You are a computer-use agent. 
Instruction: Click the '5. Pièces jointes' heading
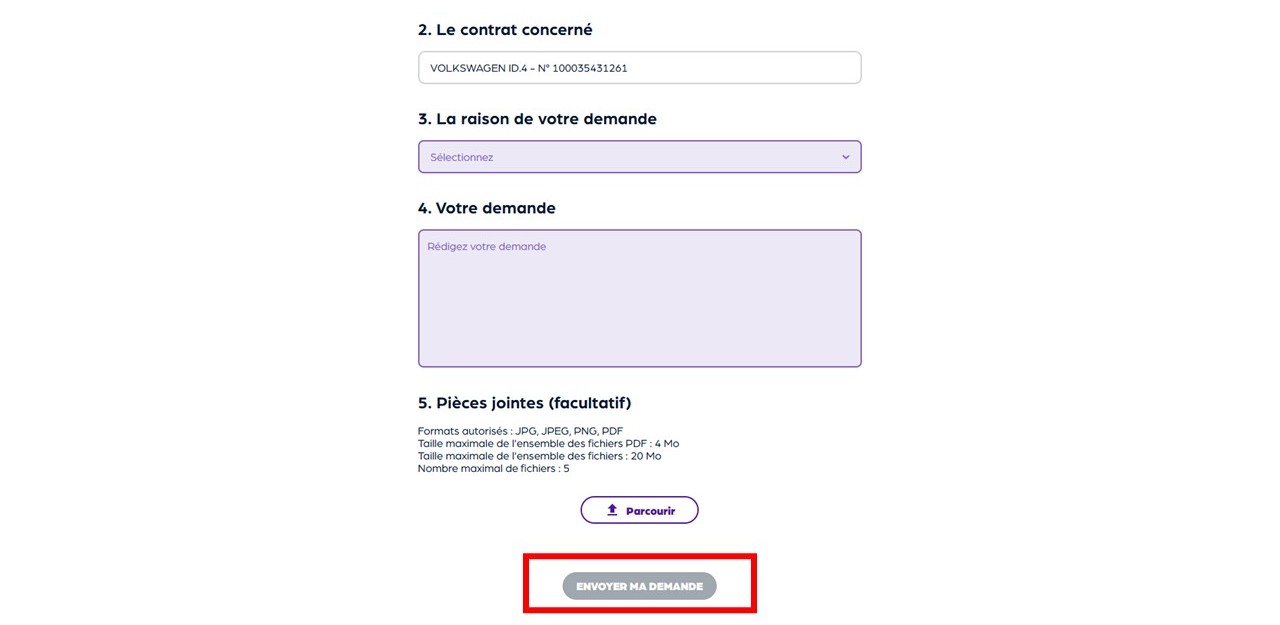(481, 403)
